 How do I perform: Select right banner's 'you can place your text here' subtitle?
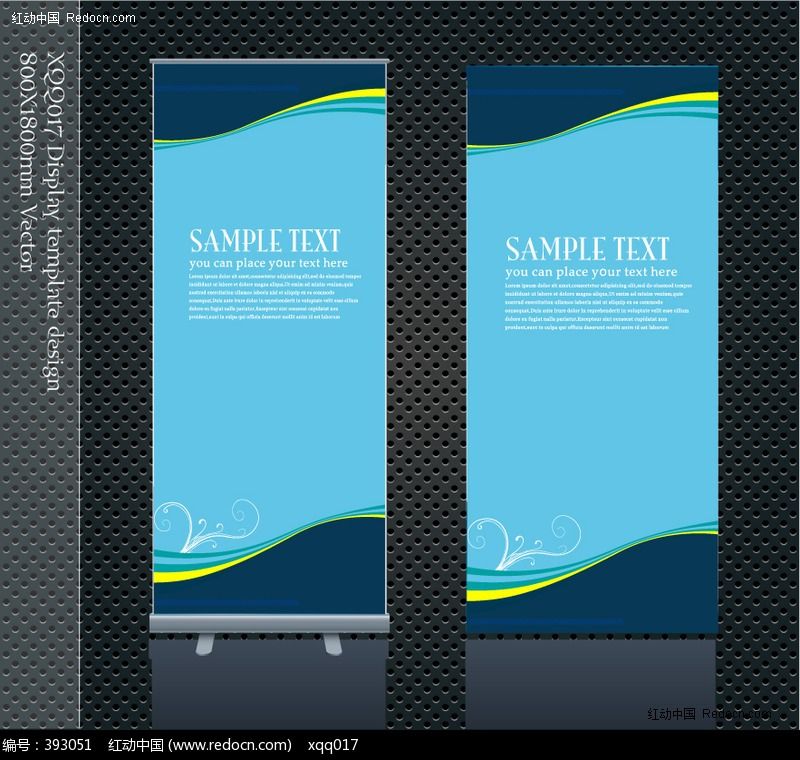pos(591,272)
